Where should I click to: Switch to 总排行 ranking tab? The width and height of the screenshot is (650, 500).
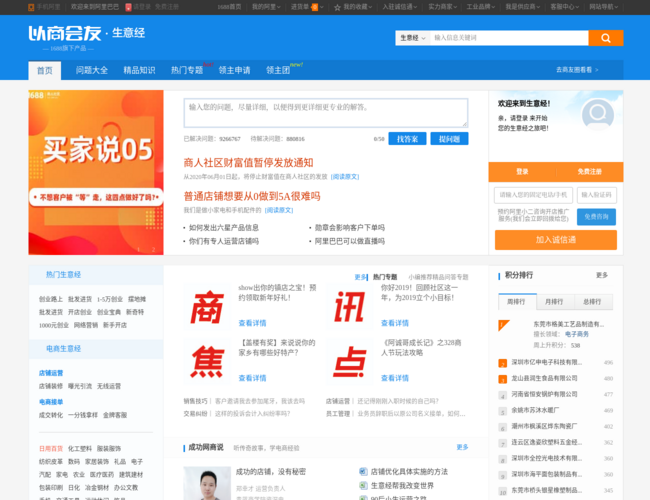point(592,302)
